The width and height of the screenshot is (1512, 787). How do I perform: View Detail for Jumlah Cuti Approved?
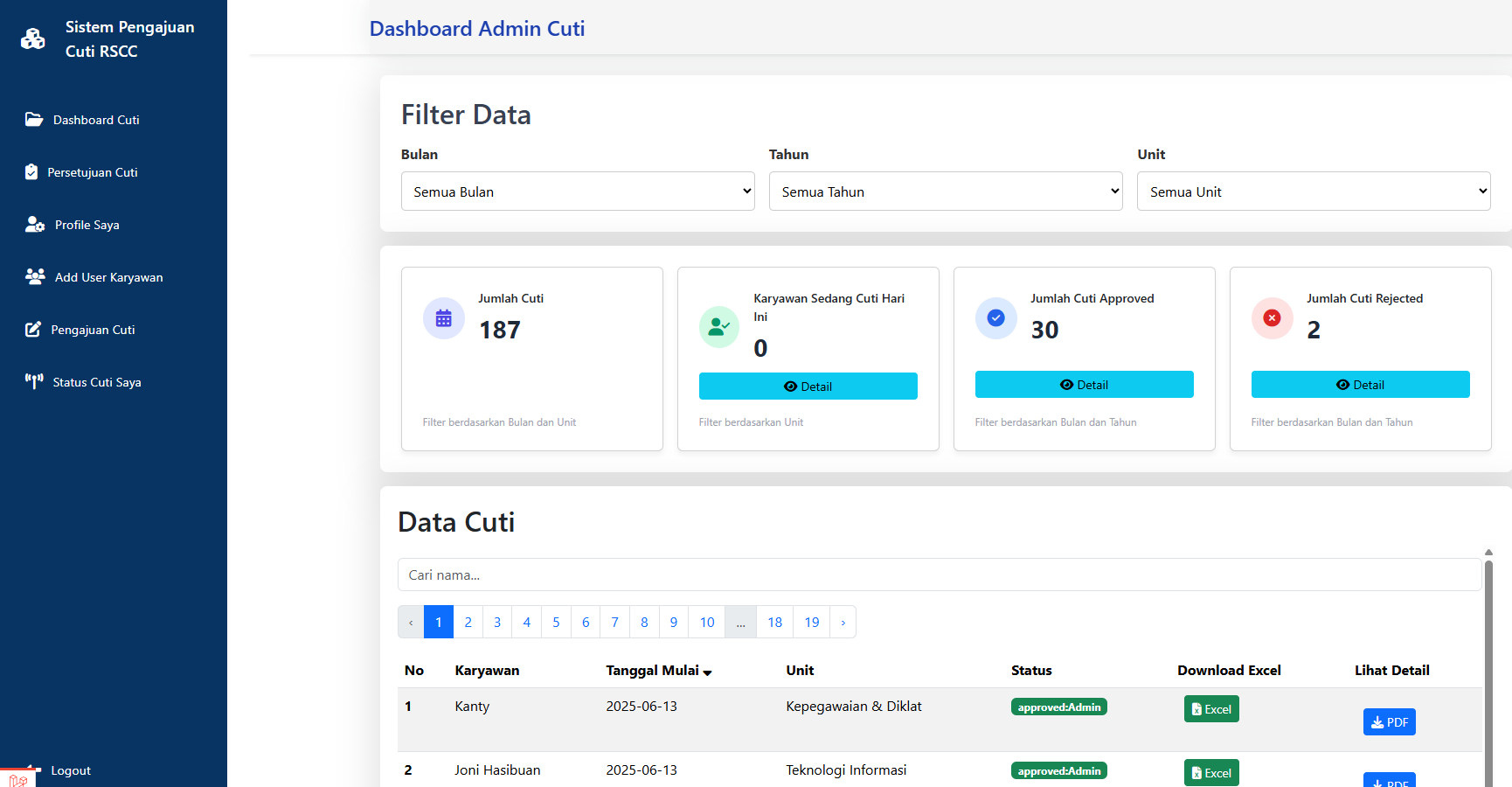1084,385
